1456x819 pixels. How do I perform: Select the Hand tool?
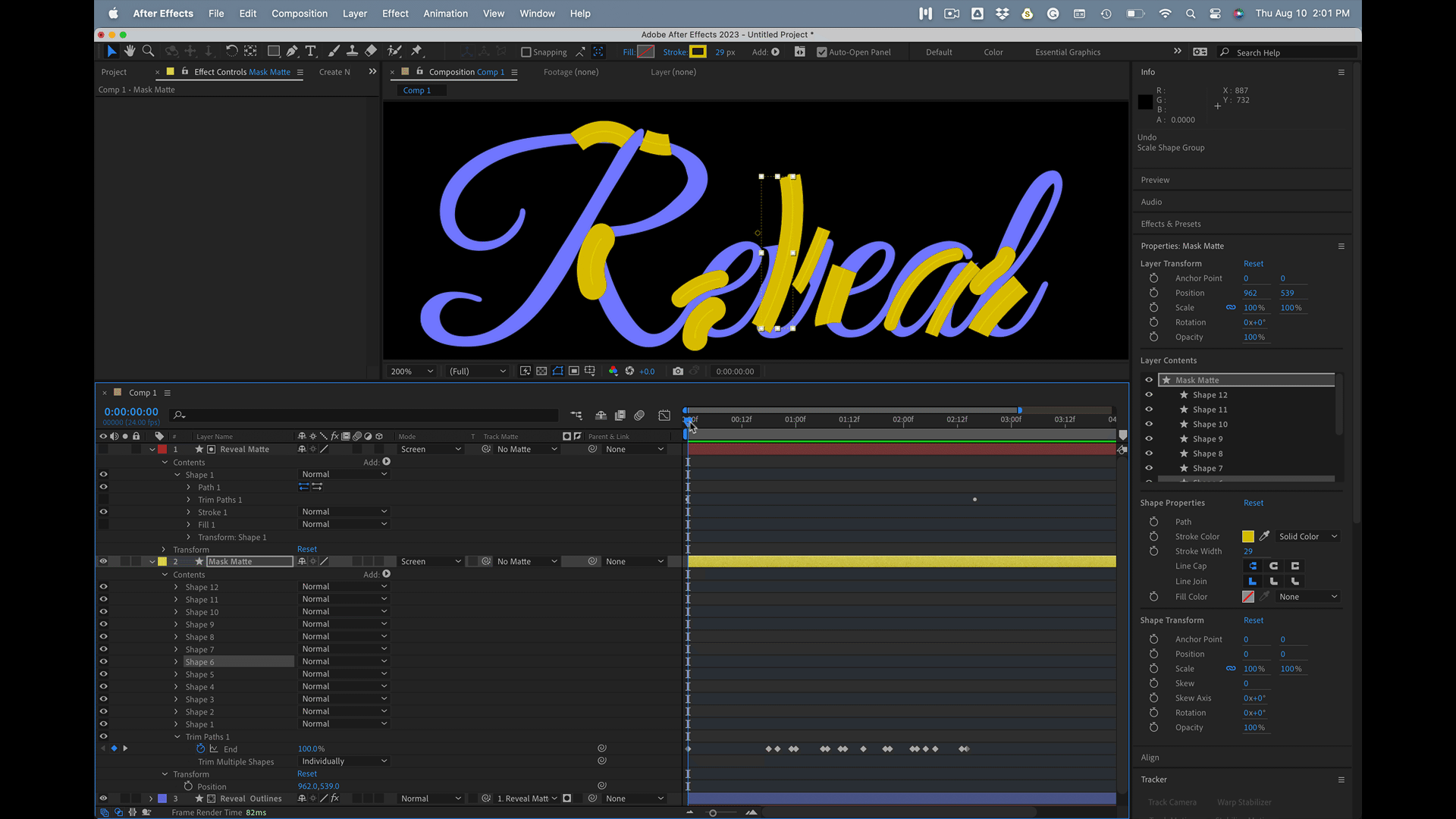(130, 51)
